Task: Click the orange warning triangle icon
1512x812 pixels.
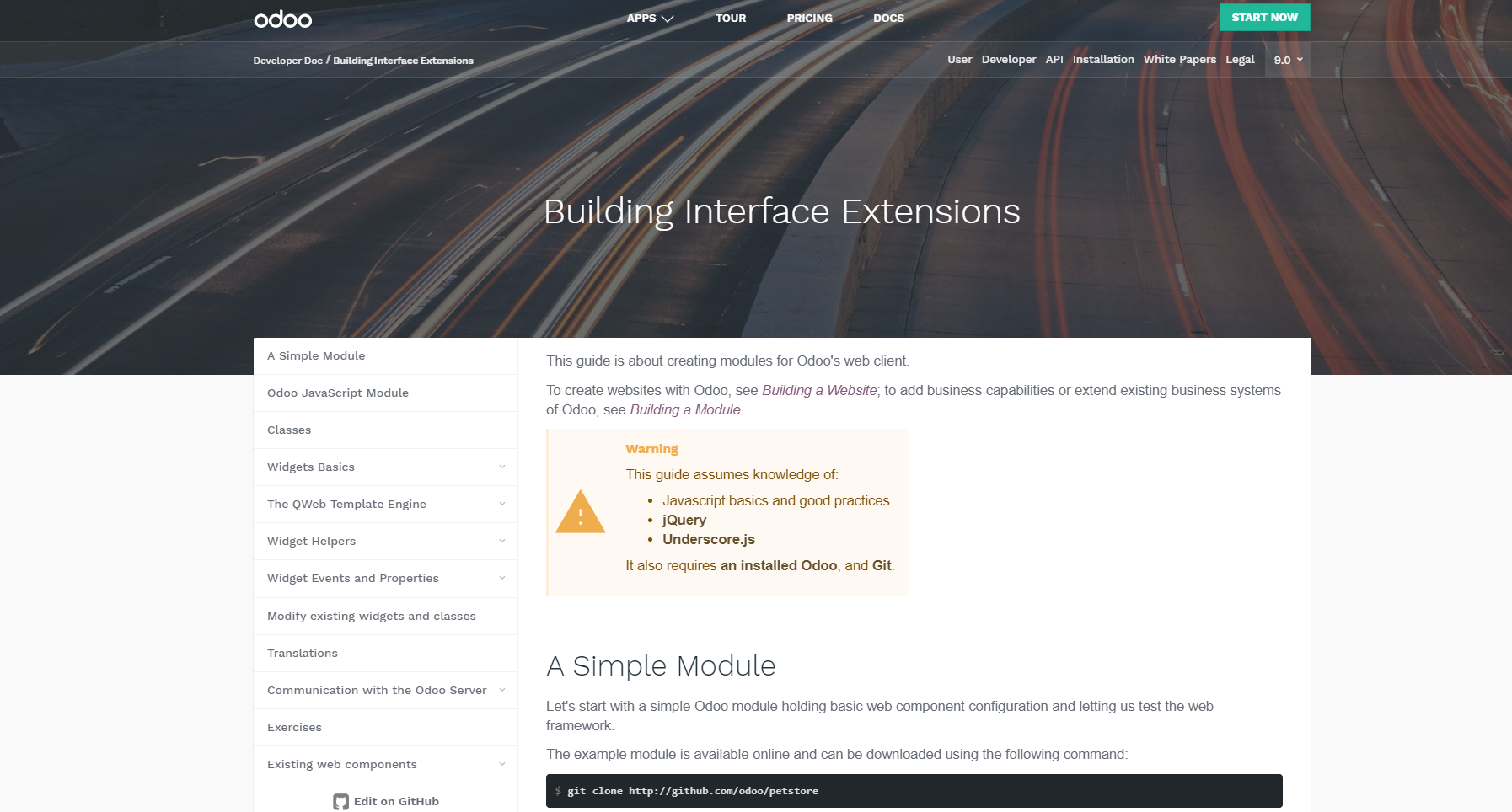Action: [580, 512]
